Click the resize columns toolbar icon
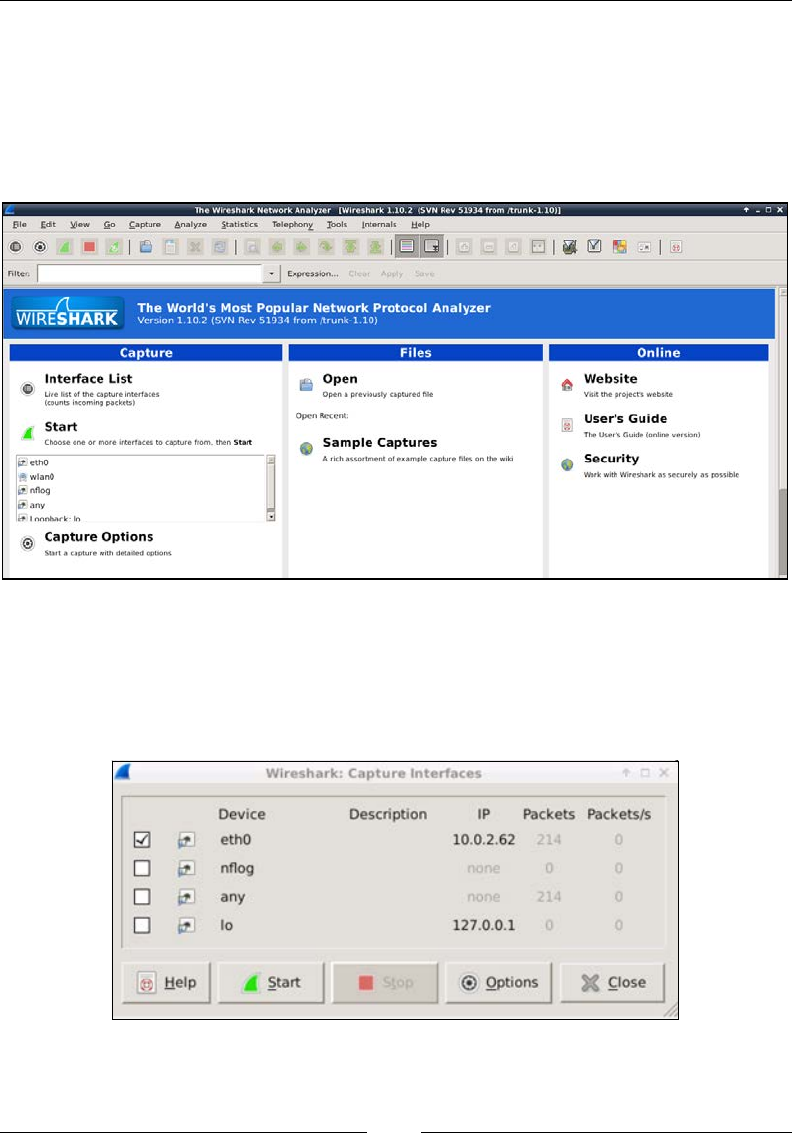 point(538,247)
